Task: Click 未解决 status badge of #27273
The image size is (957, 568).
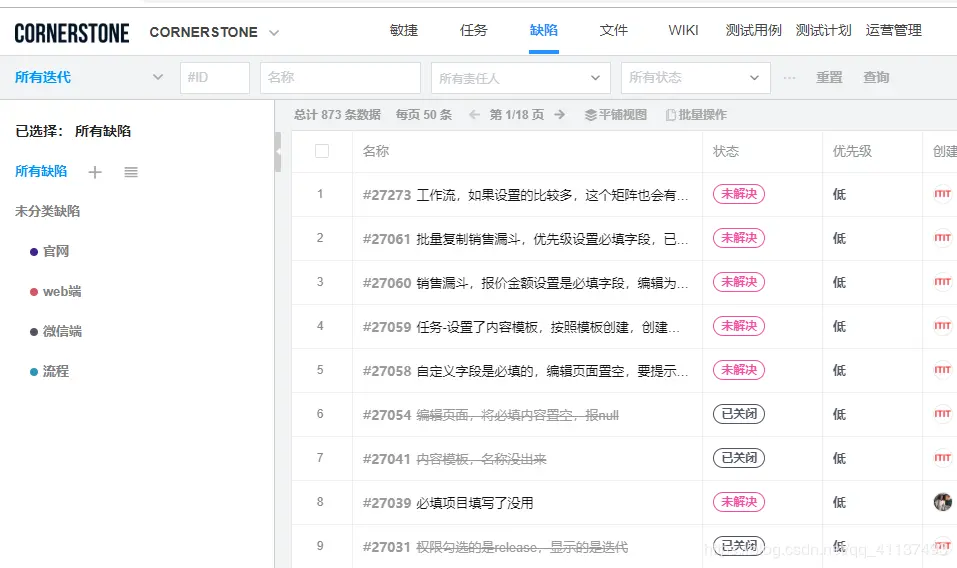Action: click(739, 194)
